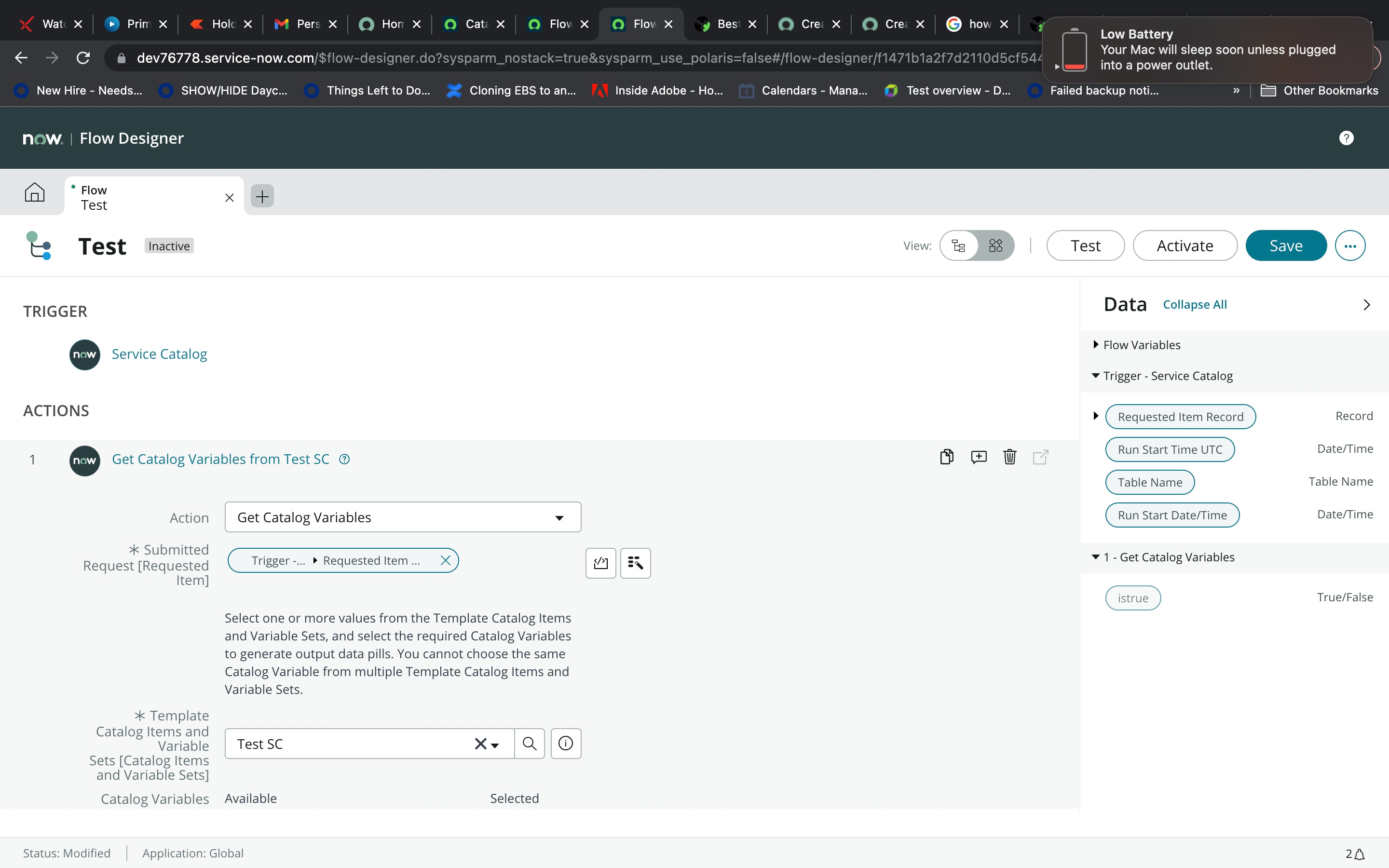Open the data pill picker icon
This screenshot has width=1389, height=868.
coord(635,563)
